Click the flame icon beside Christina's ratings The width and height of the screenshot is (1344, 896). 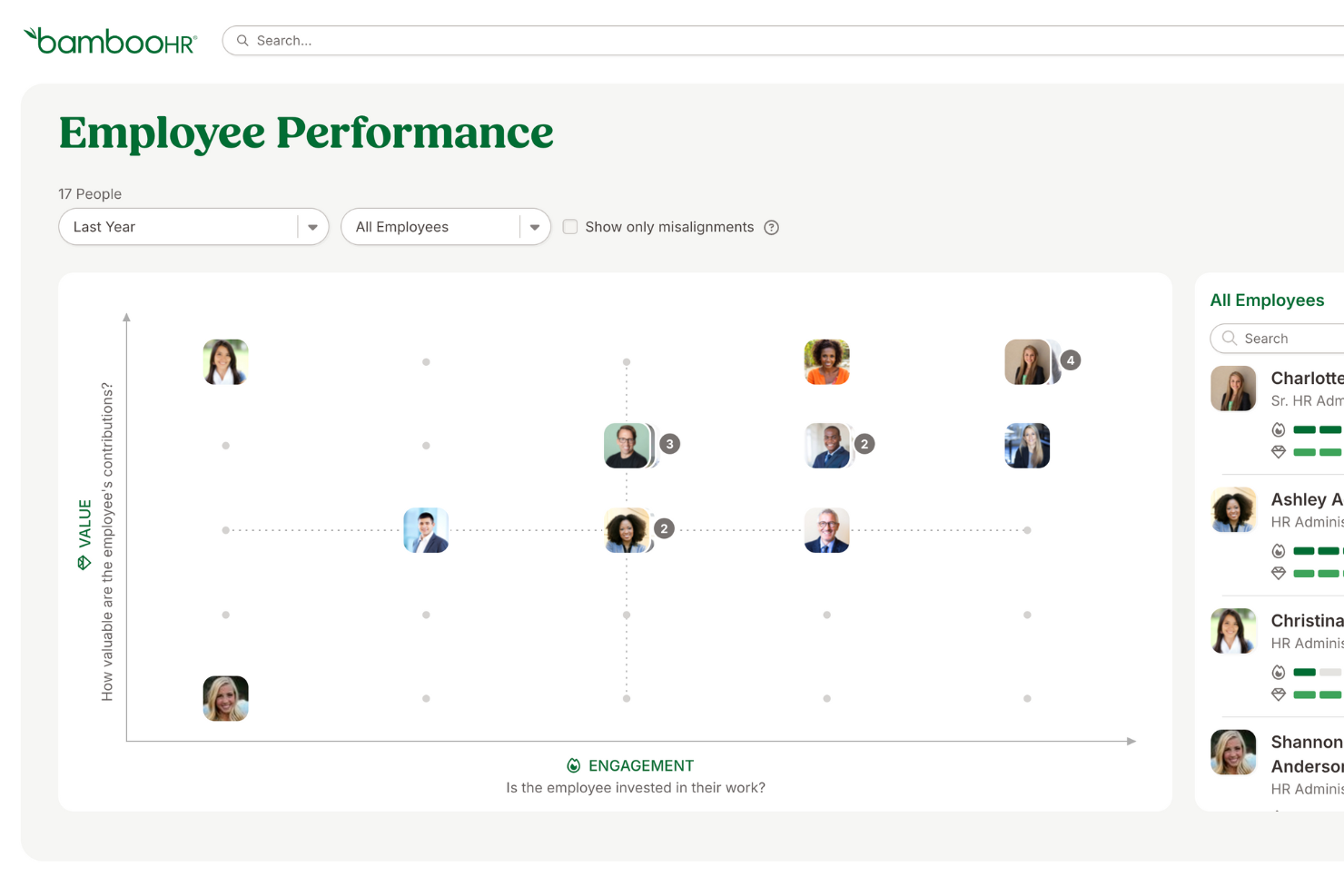click(1279, 672)
